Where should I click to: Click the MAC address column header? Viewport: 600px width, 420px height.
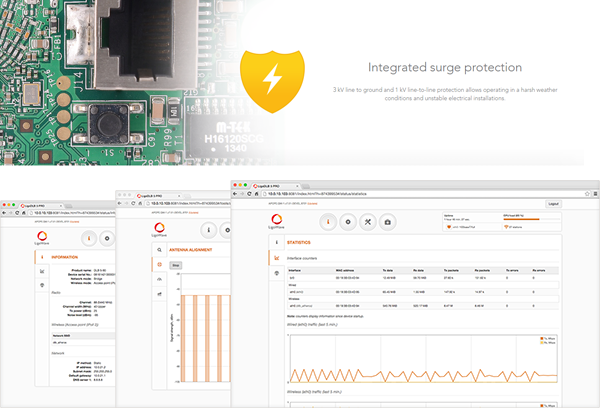pos(345,270)
